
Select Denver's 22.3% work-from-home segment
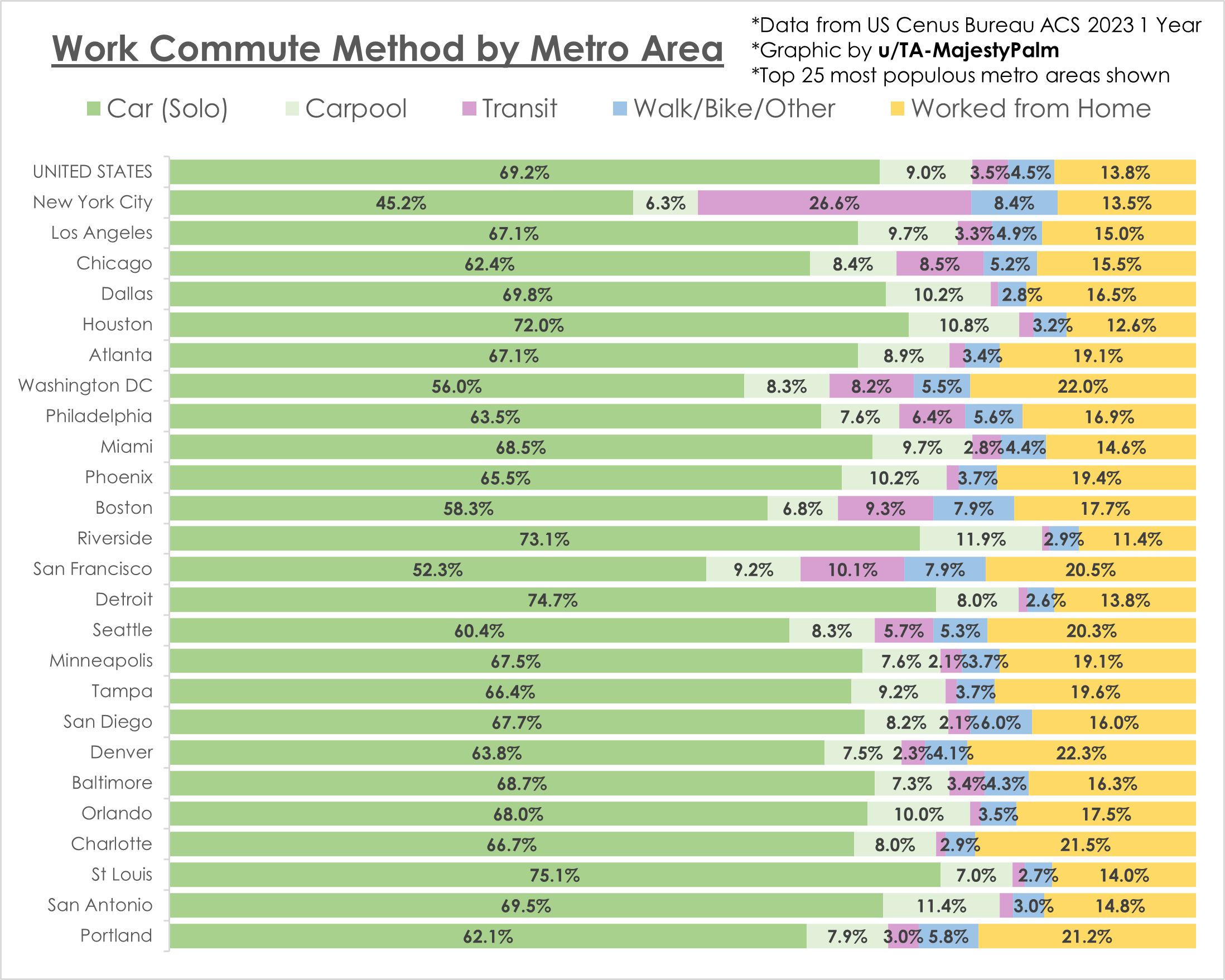click(x=1082, y=754)
